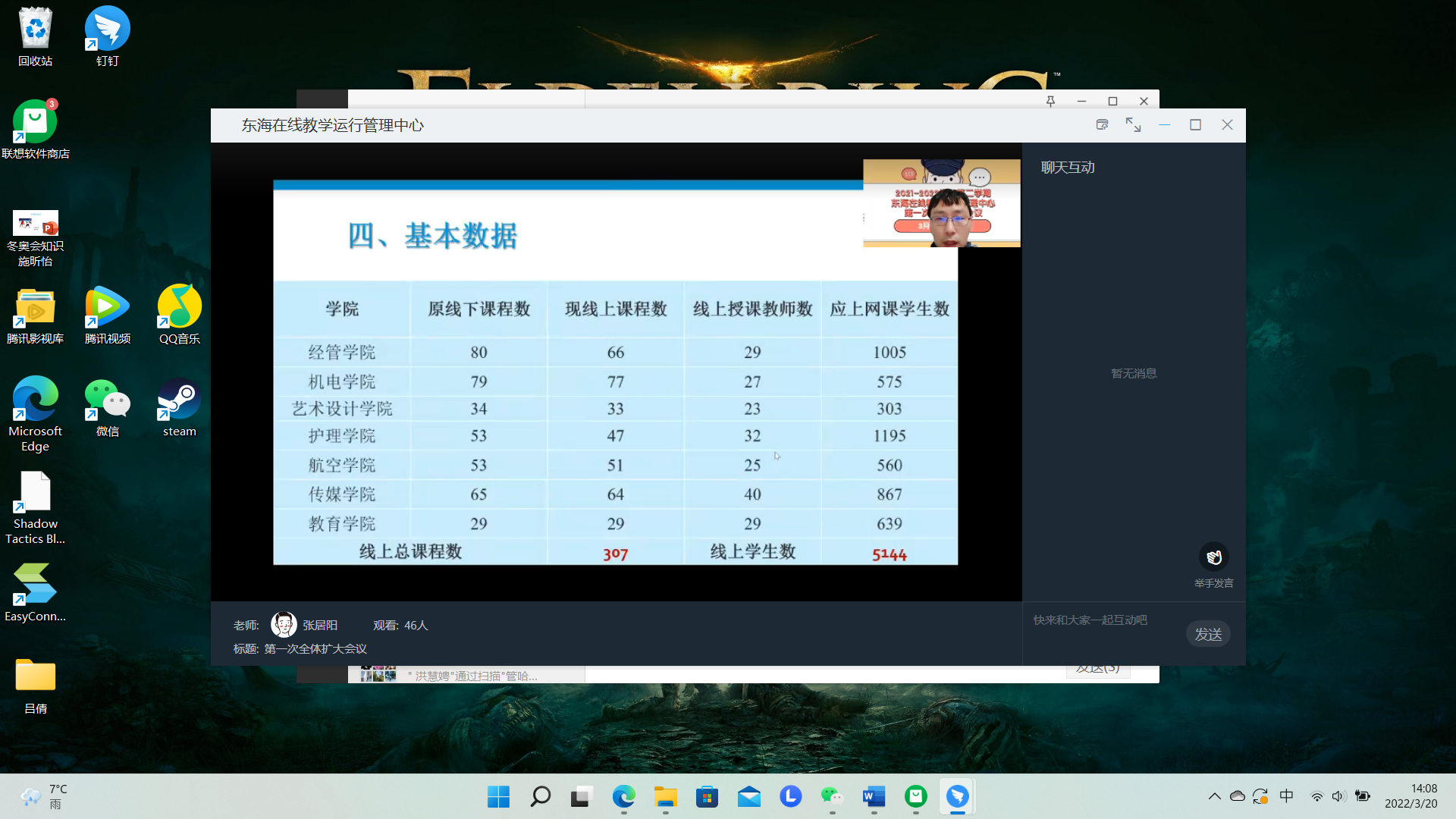Image resolution: width=1456 pixels, height=819 pixels.
Task: Open the 聊天互动 chat panel header
Action: coord(1067,168)
